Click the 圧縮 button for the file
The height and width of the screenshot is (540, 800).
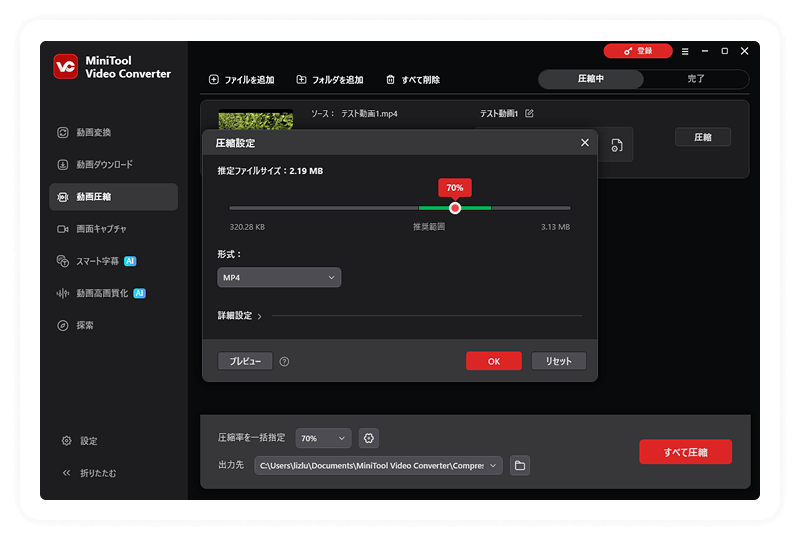point(703,137)
